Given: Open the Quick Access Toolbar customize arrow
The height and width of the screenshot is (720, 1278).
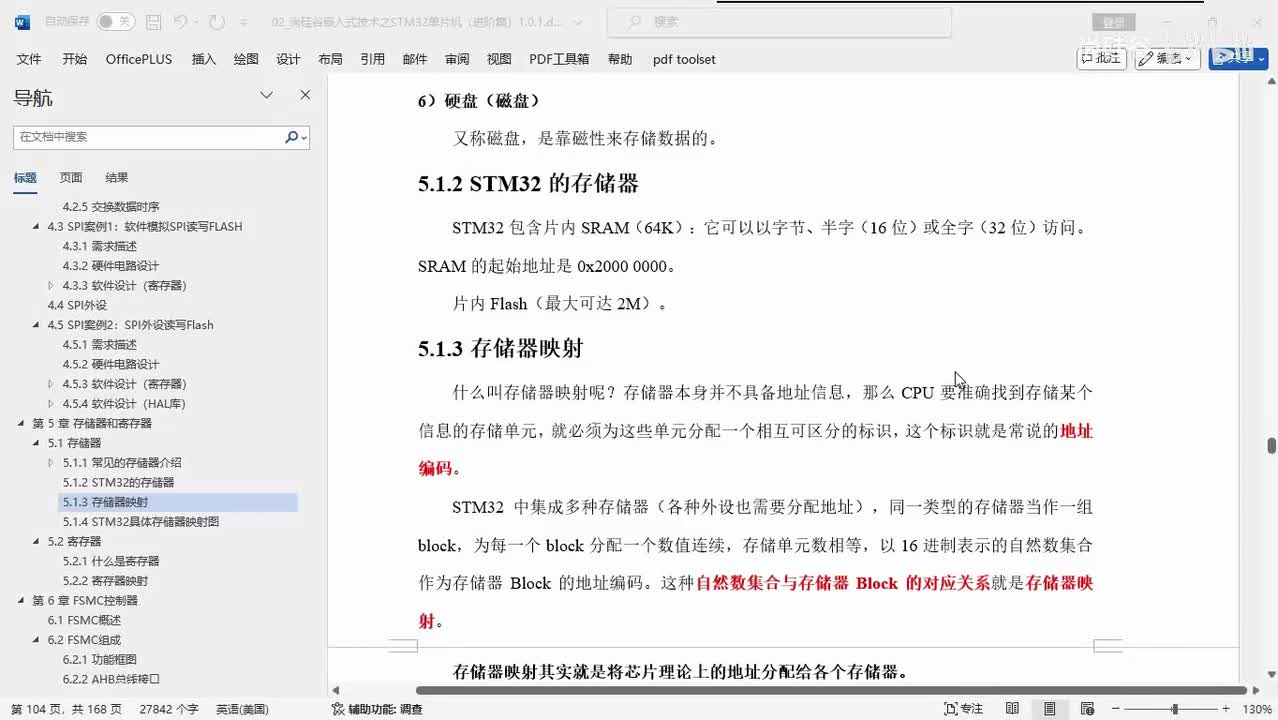Looking at the screenshot, I should tap(244, 21).
